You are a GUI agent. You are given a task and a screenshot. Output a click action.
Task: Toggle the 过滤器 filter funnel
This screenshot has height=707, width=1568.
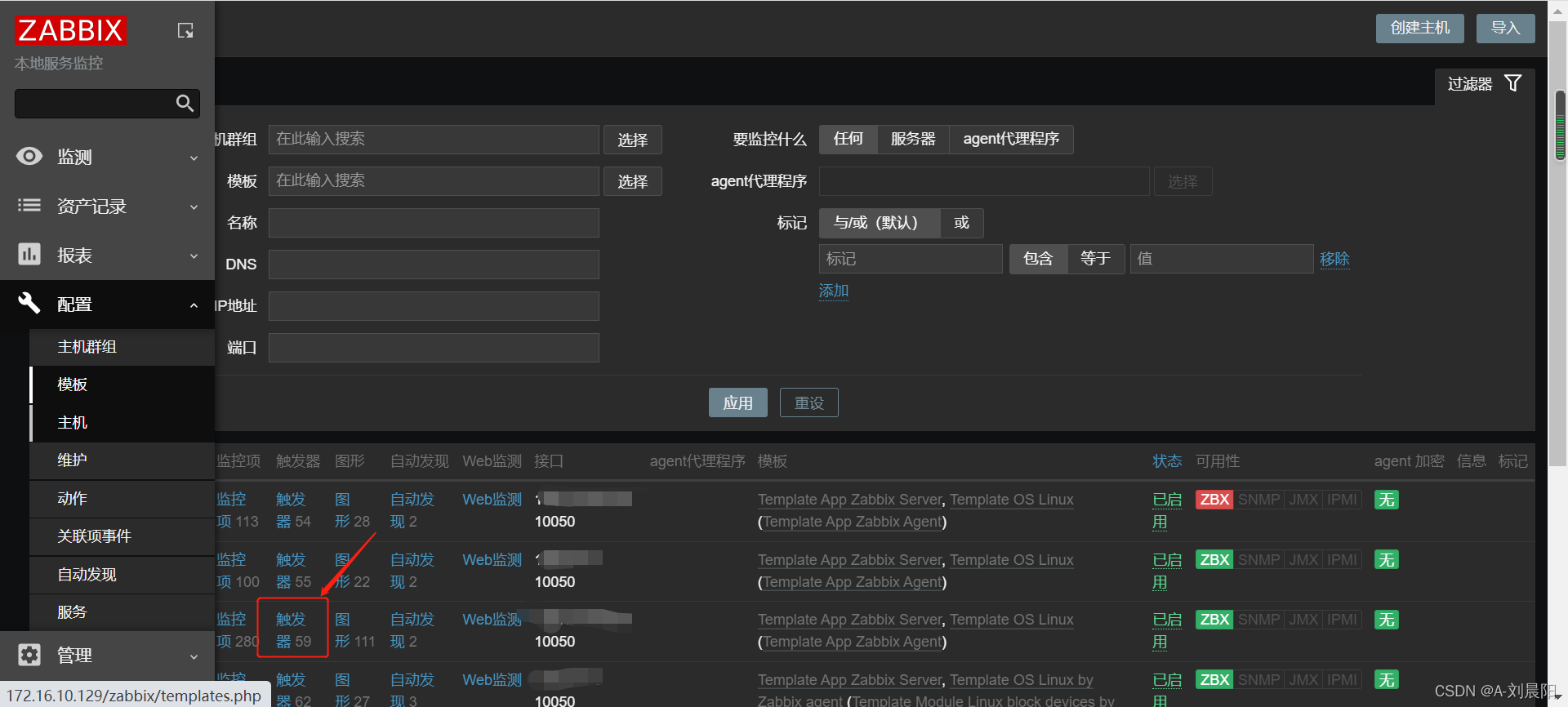[x=1512, y=83]
